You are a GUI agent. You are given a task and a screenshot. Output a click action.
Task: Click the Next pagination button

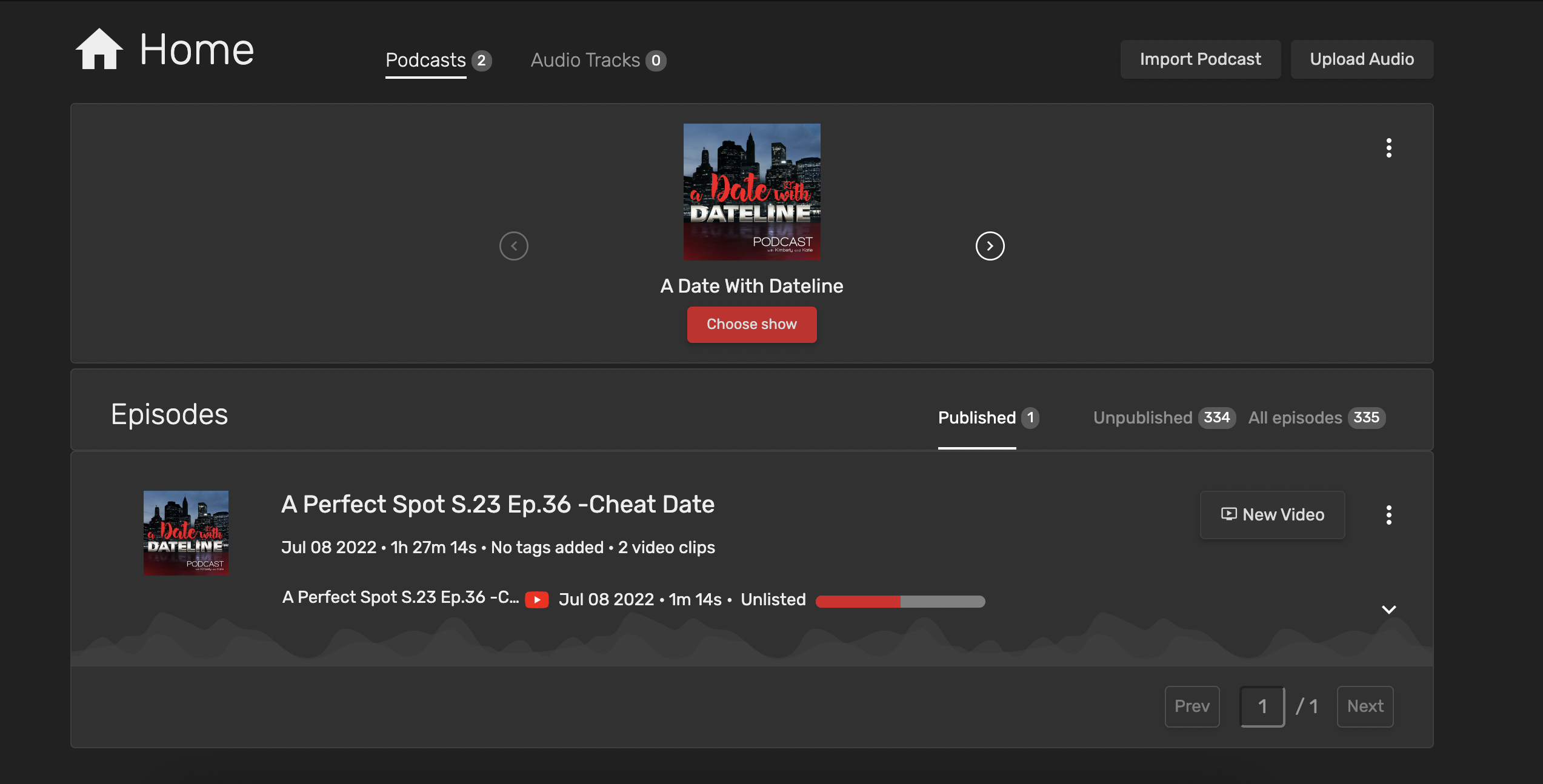click(x=1365, y=706)
